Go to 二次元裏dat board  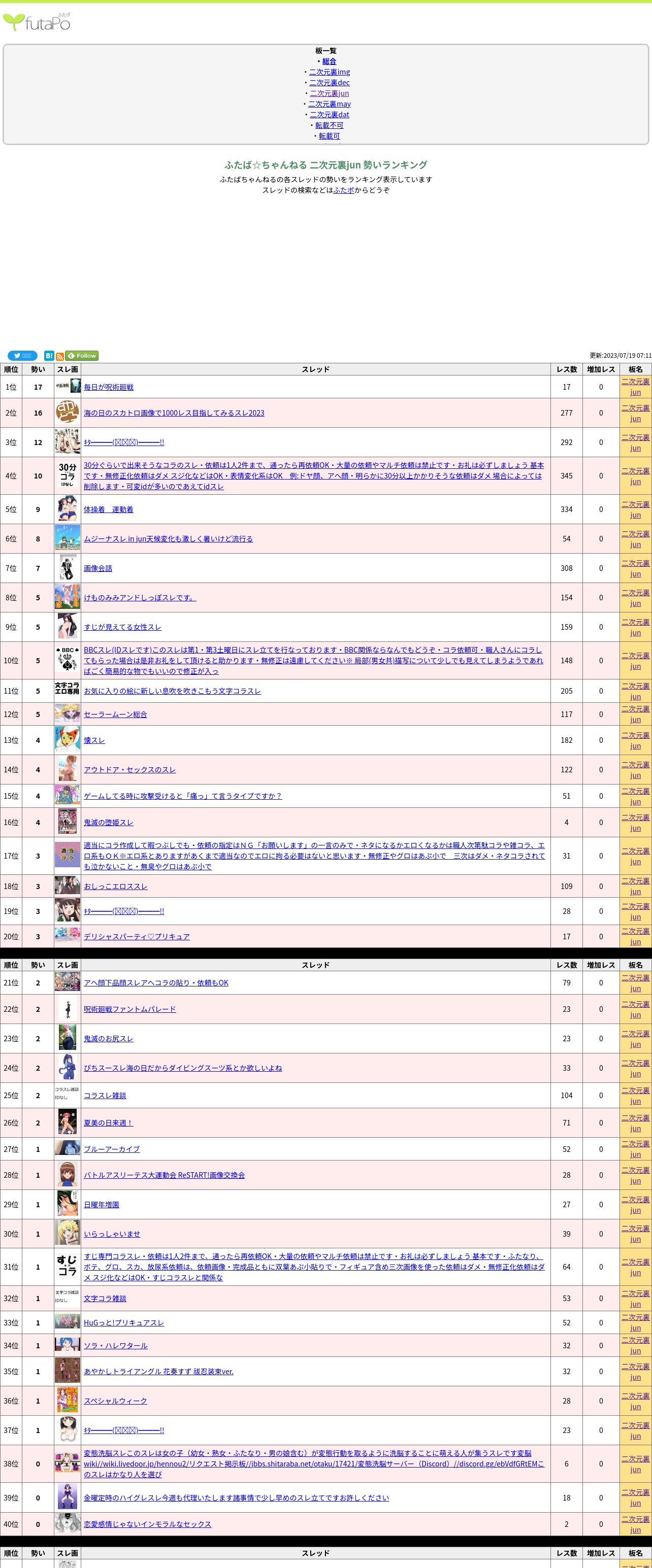click(330, 115)
